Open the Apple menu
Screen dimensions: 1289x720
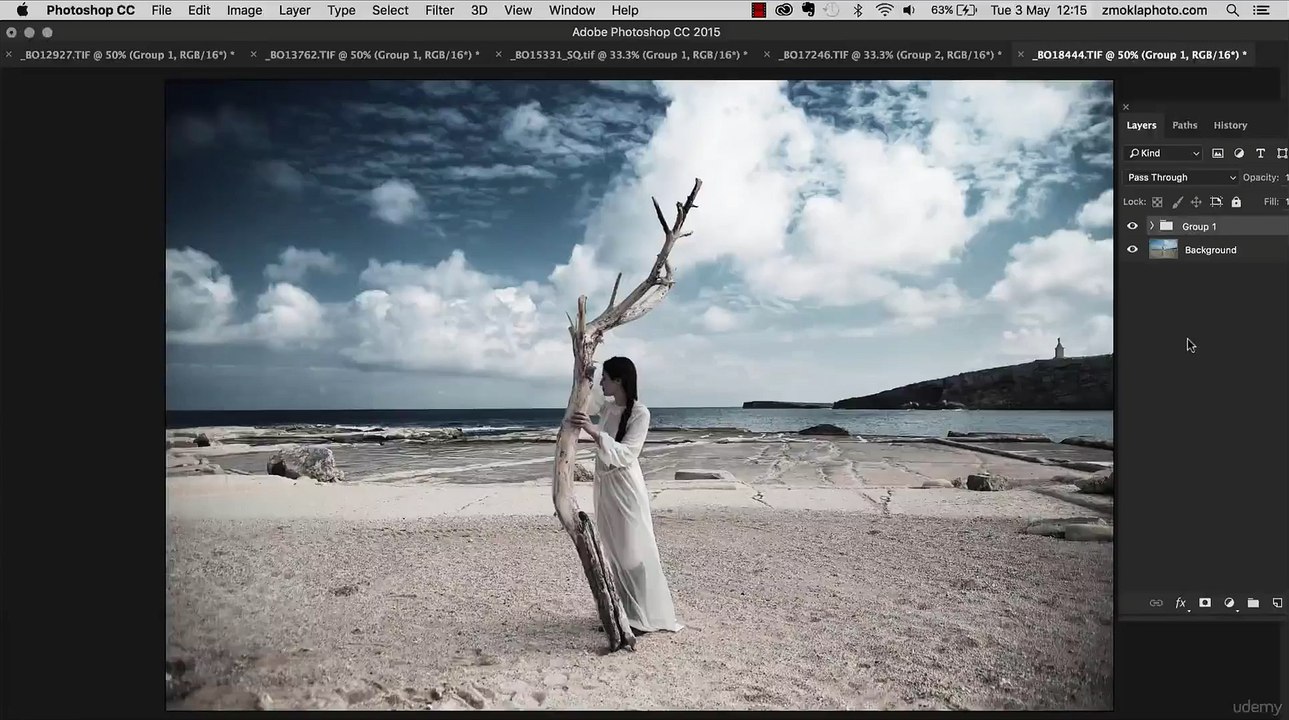tap(22, 10)
